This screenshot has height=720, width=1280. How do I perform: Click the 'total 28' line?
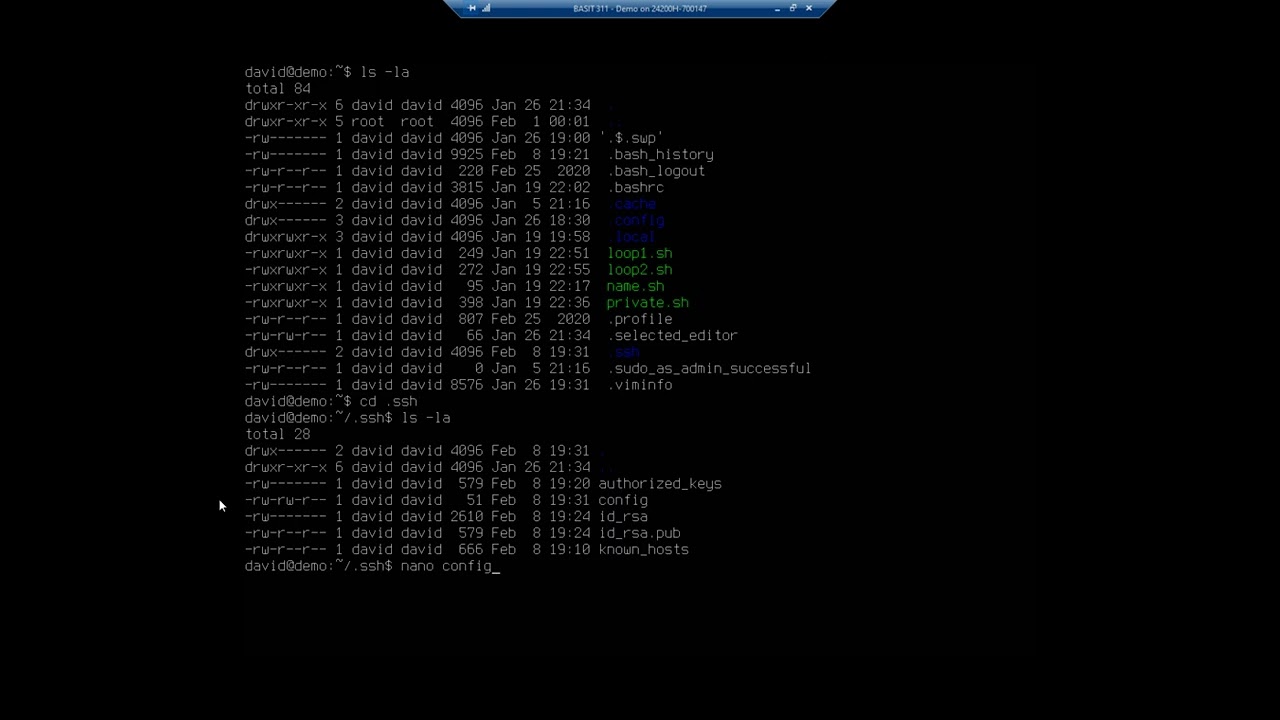point(278,434)
